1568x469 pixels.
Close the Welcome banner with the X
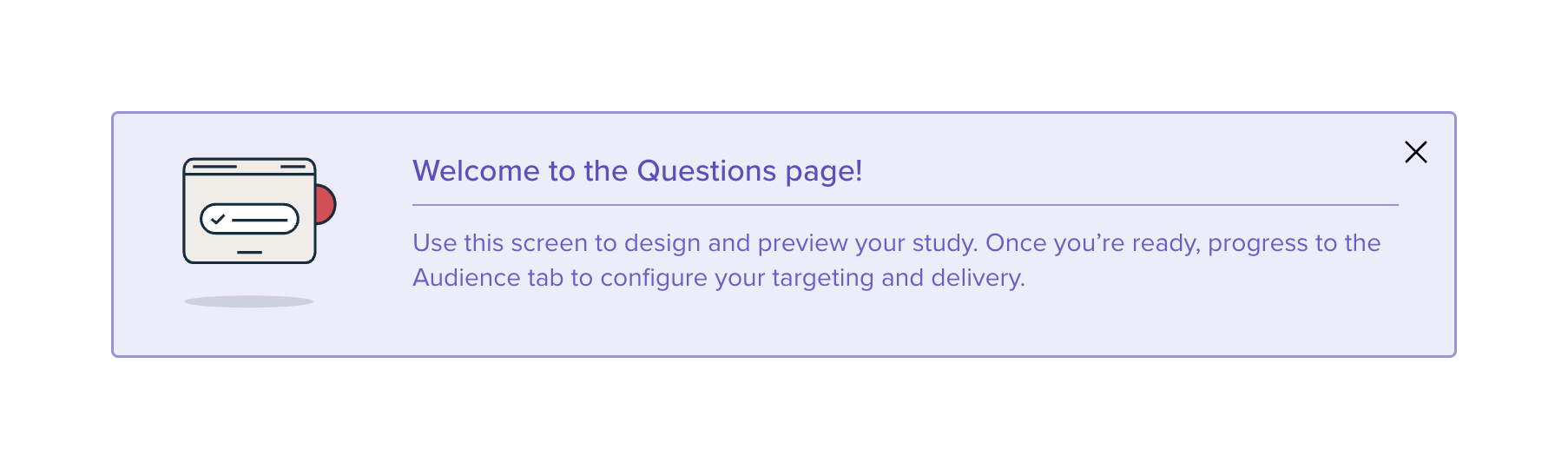point(1415,152)
